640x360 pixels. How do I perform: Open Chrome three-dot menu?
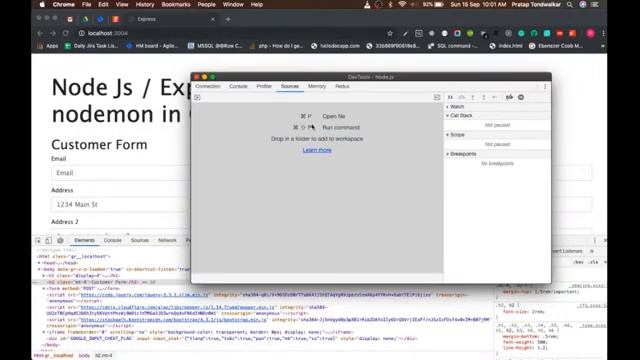tap(603, 33)
